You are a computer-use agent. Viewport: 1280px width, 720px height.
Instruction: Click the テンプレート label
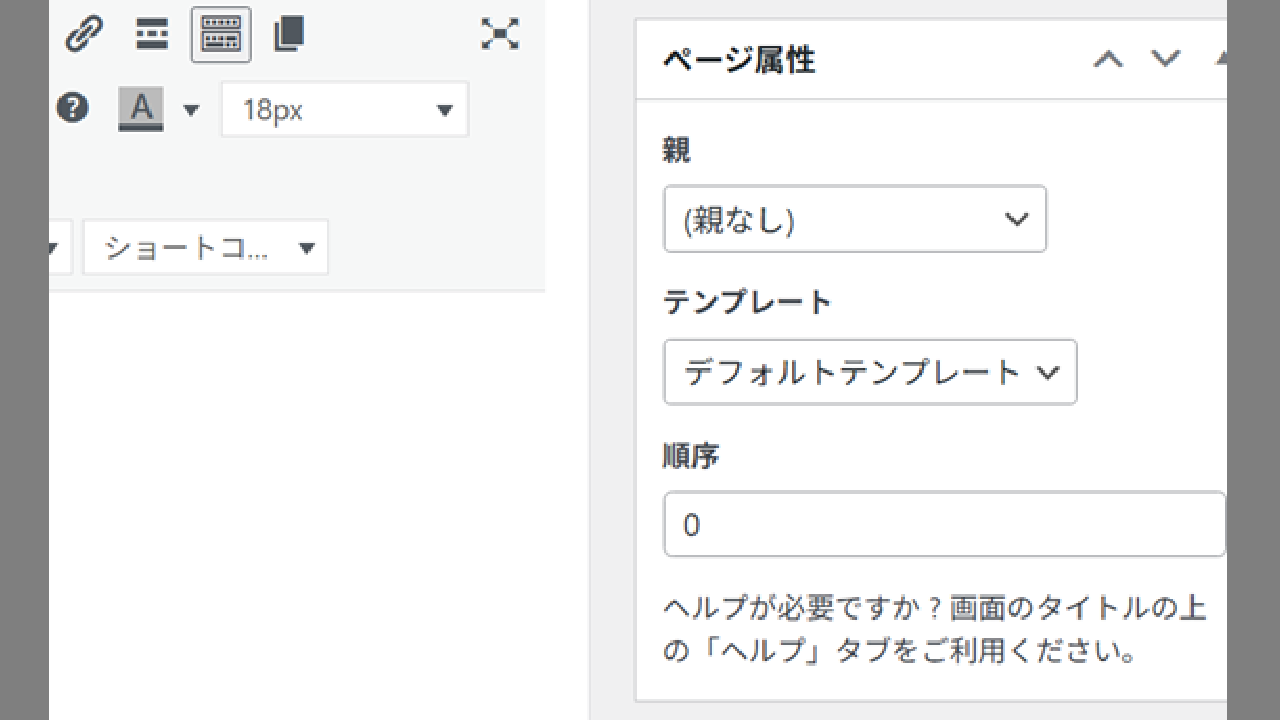(x=747, y=302)
